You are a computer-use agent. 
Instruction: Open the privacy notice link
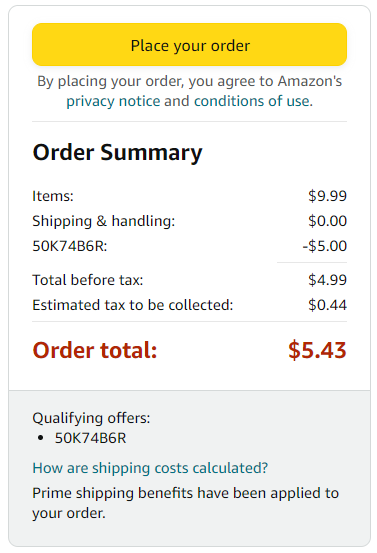[x=114, y=101]
